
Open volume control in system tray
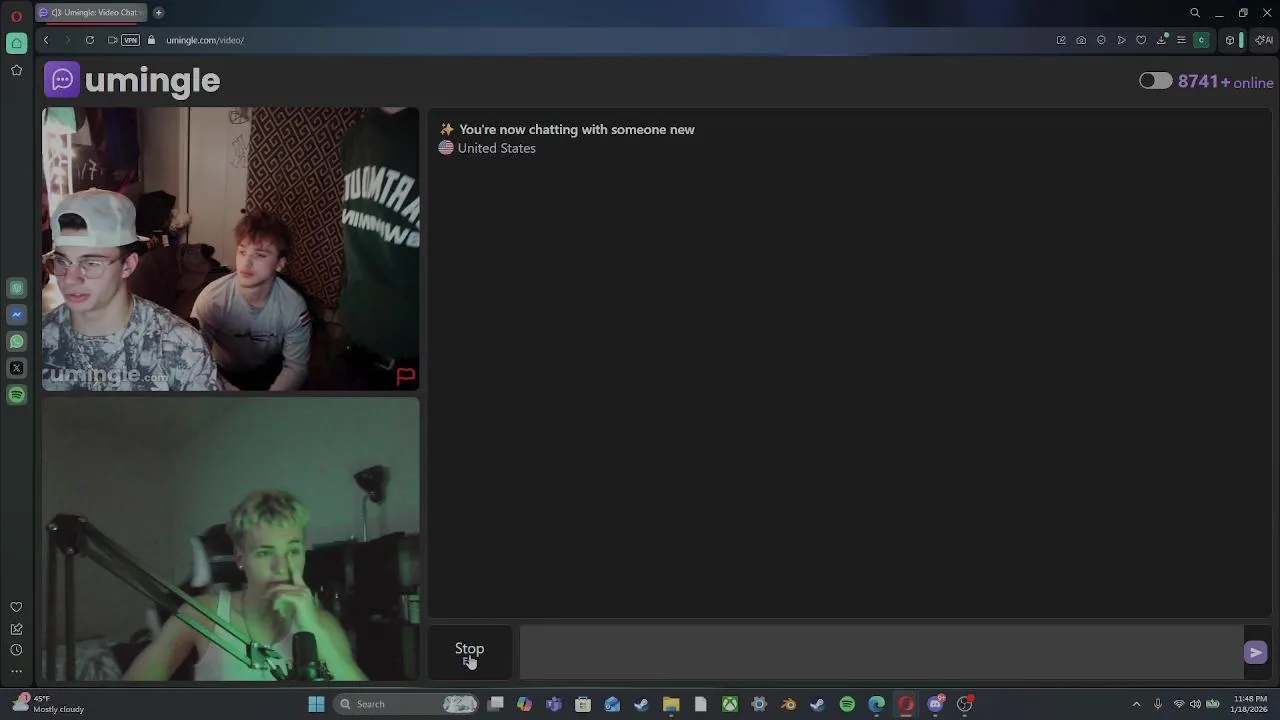1195,704
